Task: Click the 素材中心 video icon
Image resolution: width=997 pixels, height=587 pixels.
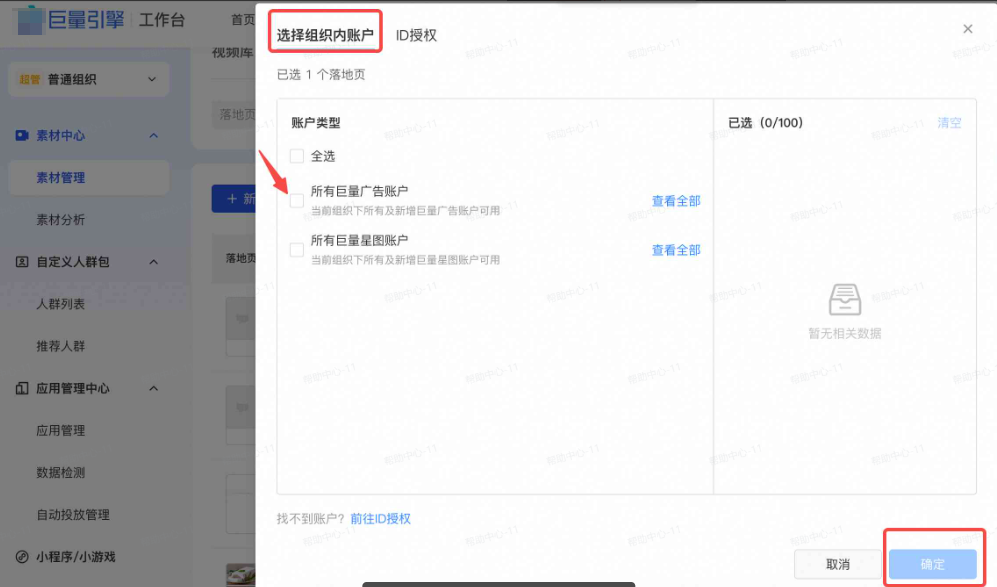Action: (x=22, y=135)
